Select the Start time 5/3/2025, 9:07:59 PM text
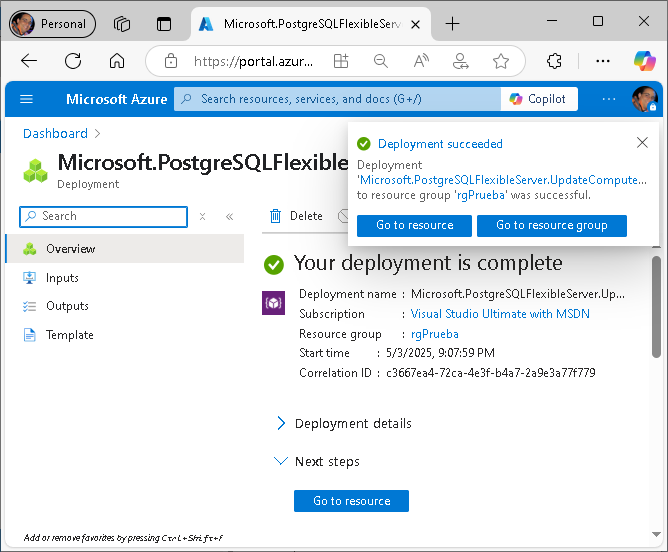This screenshot has width=668, height=552. click(440, 353)
